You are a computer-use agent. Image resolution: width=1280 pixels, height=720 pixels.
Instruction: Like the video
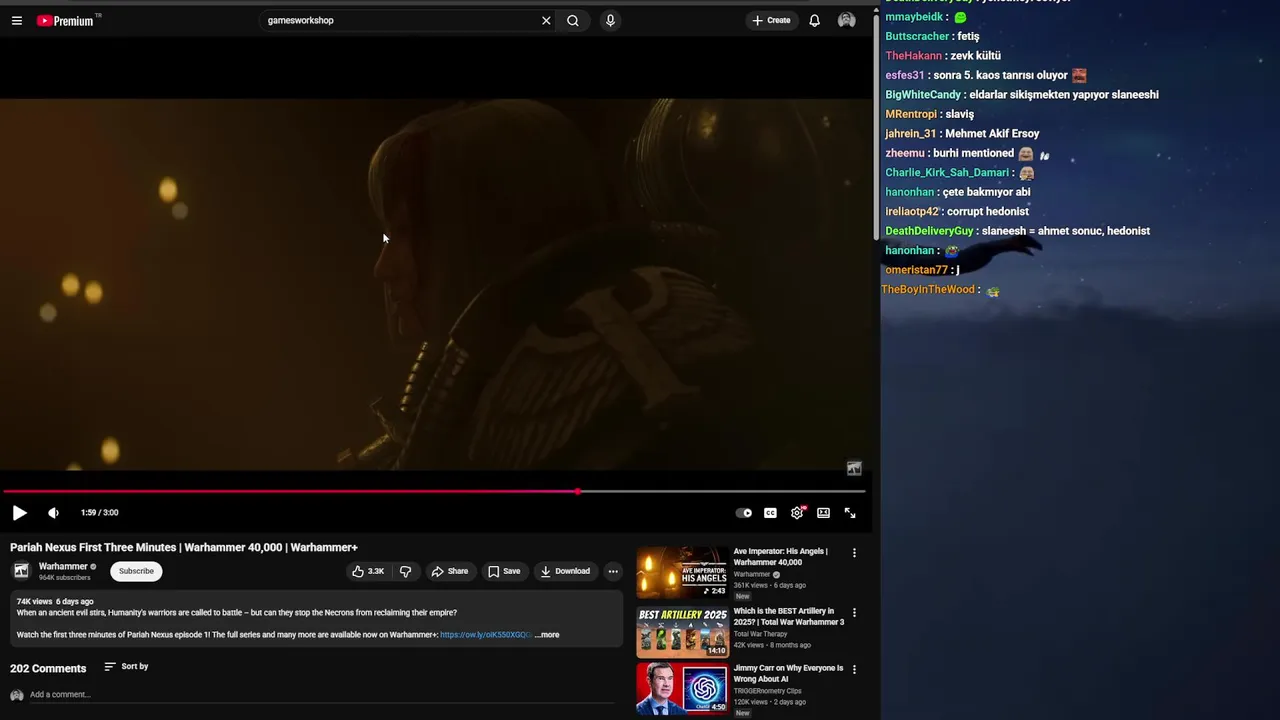click(368, 571)
